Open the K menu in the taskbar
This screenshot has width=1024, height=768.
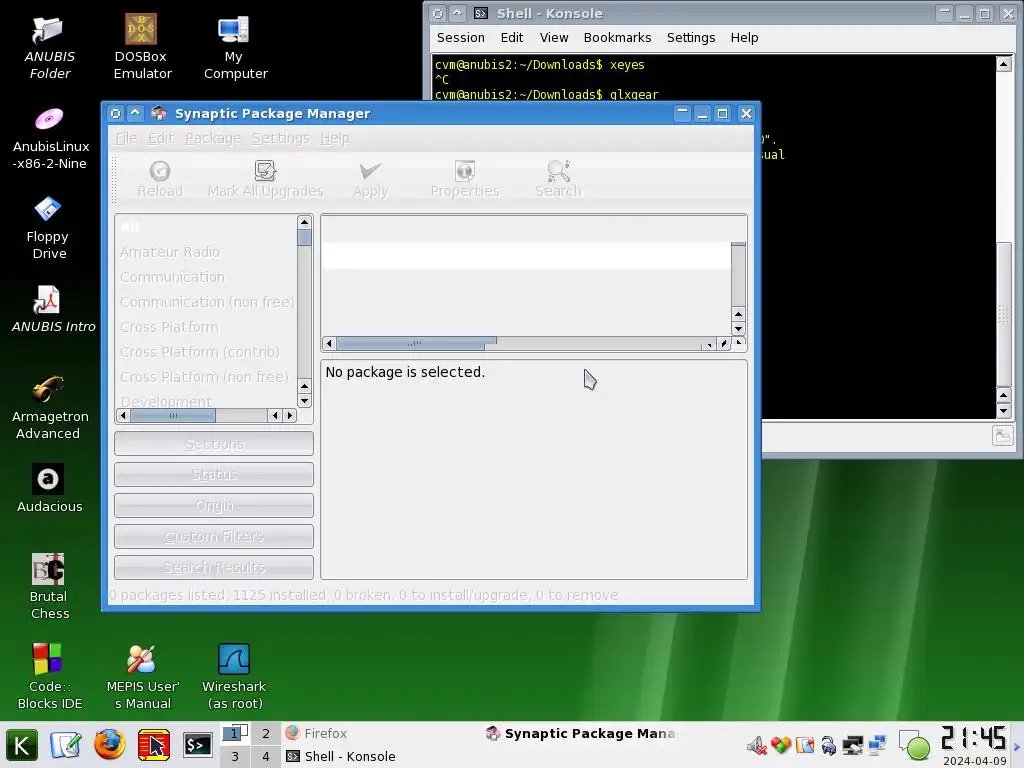click(x=22, y=745)
